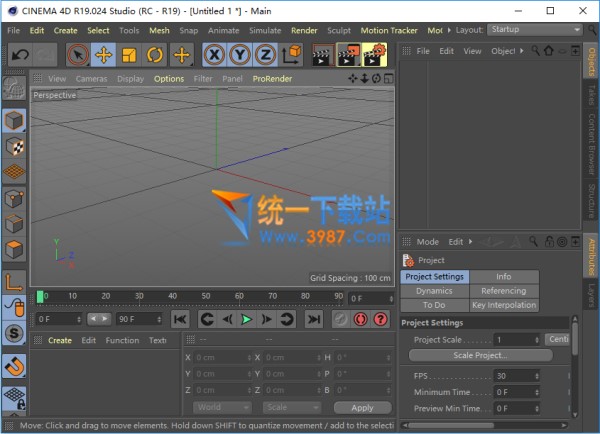Select Edges mode icon

[x=14, y=224]
